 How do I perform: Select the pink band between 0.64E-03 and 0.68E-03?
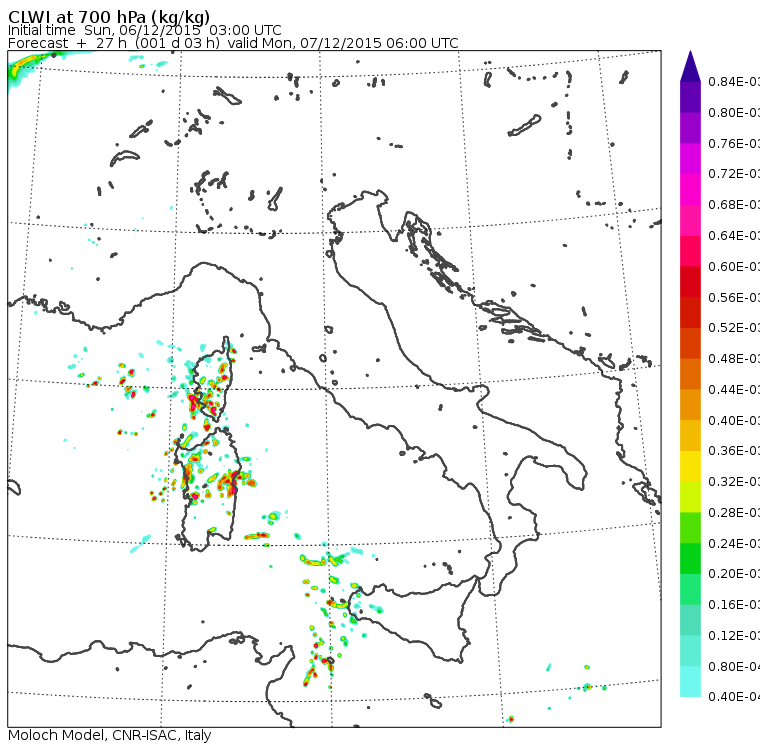(690, 220)
